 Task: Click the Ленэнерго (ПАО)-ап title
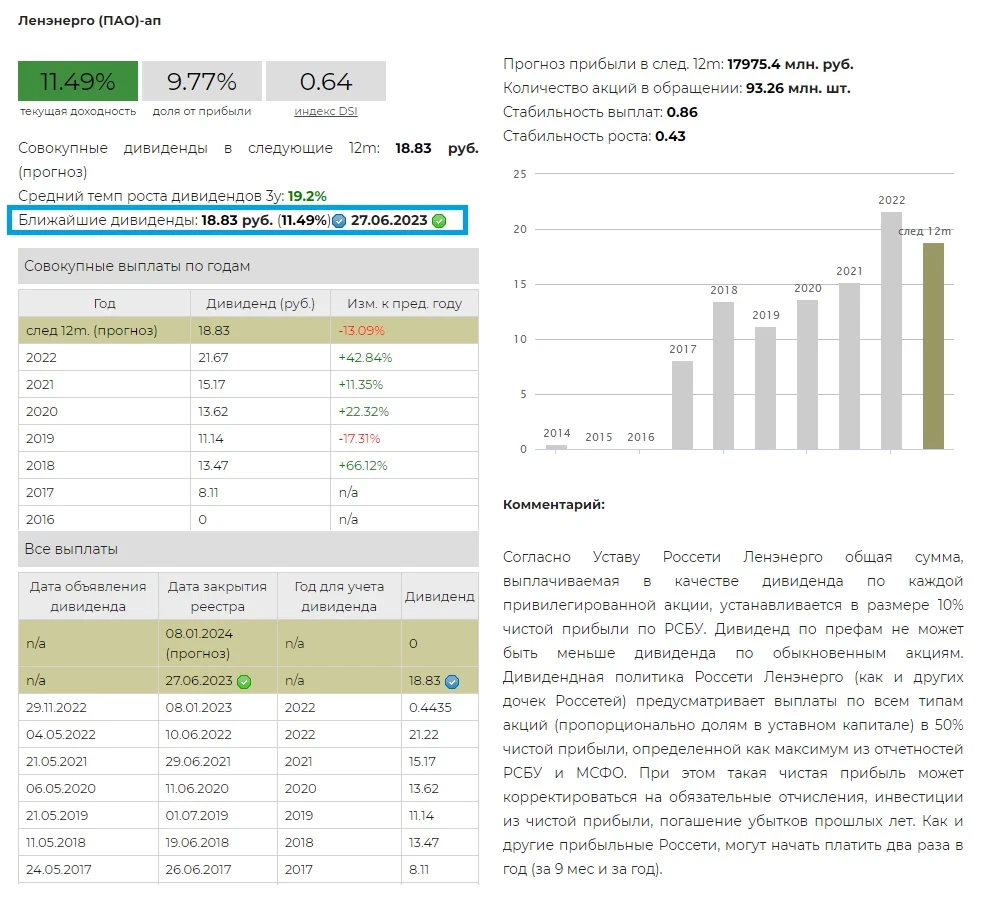(89, 21)
